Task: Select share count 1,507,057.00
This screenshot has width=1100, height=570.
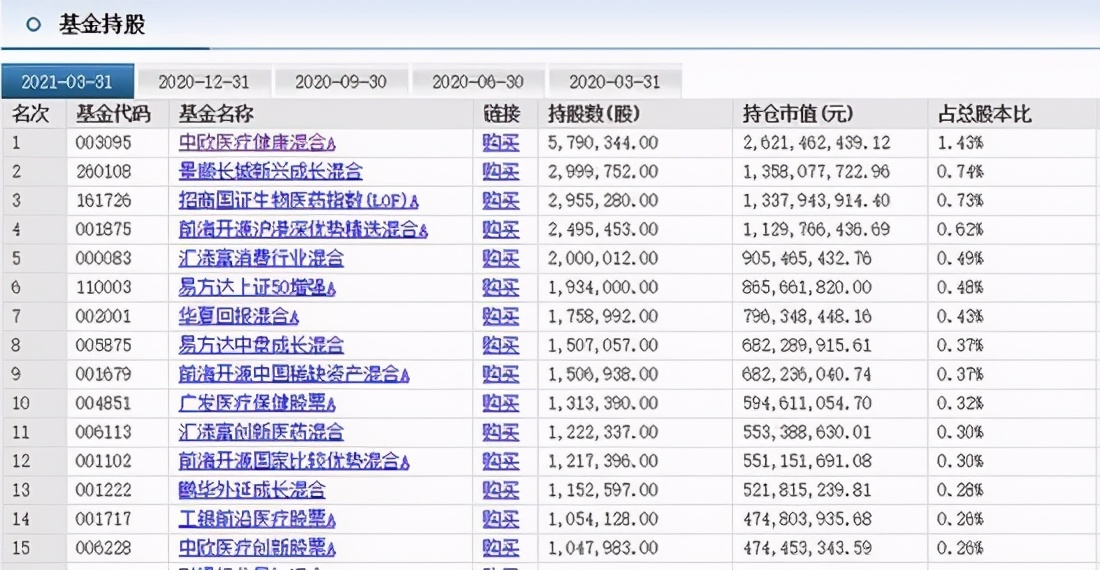Action: [x=603, y=345]
